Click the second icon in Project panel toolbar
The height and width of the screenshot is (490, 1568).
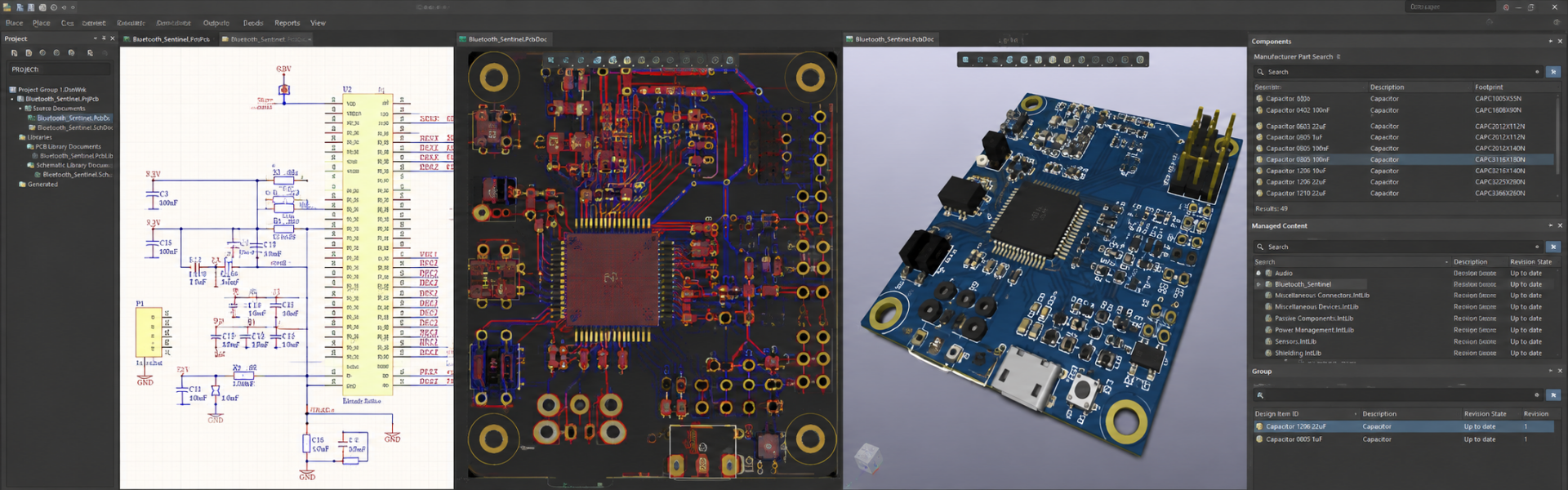click(29, 53)
